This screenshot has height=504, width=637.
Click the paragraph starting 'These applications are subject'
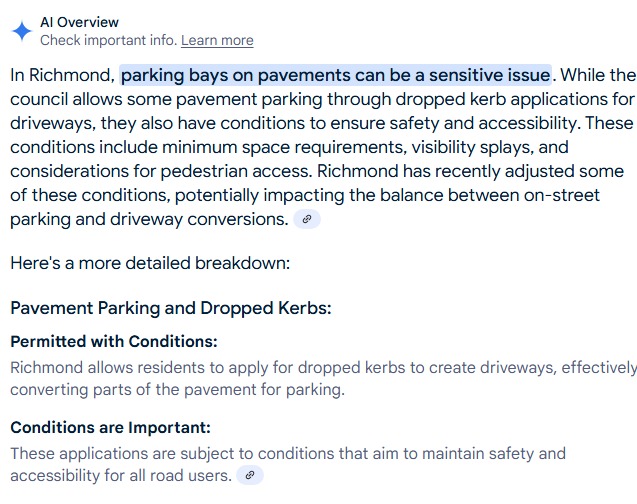288,464
